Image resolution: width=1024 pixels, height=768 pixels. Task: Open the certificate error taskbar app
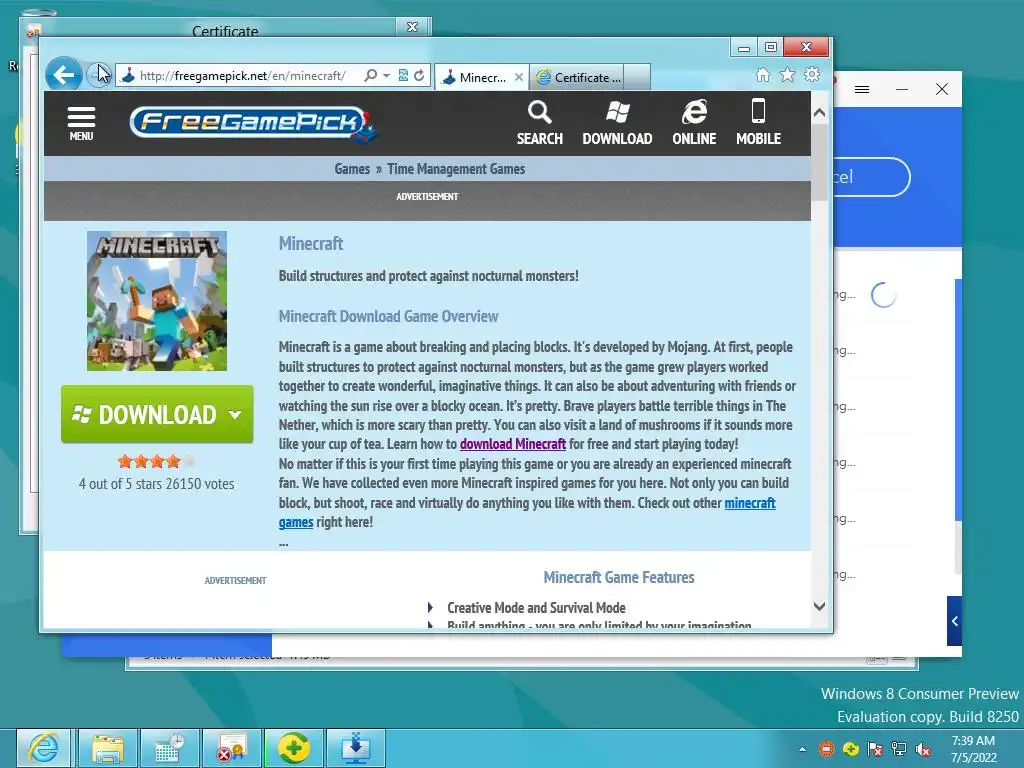click(231, 748)
